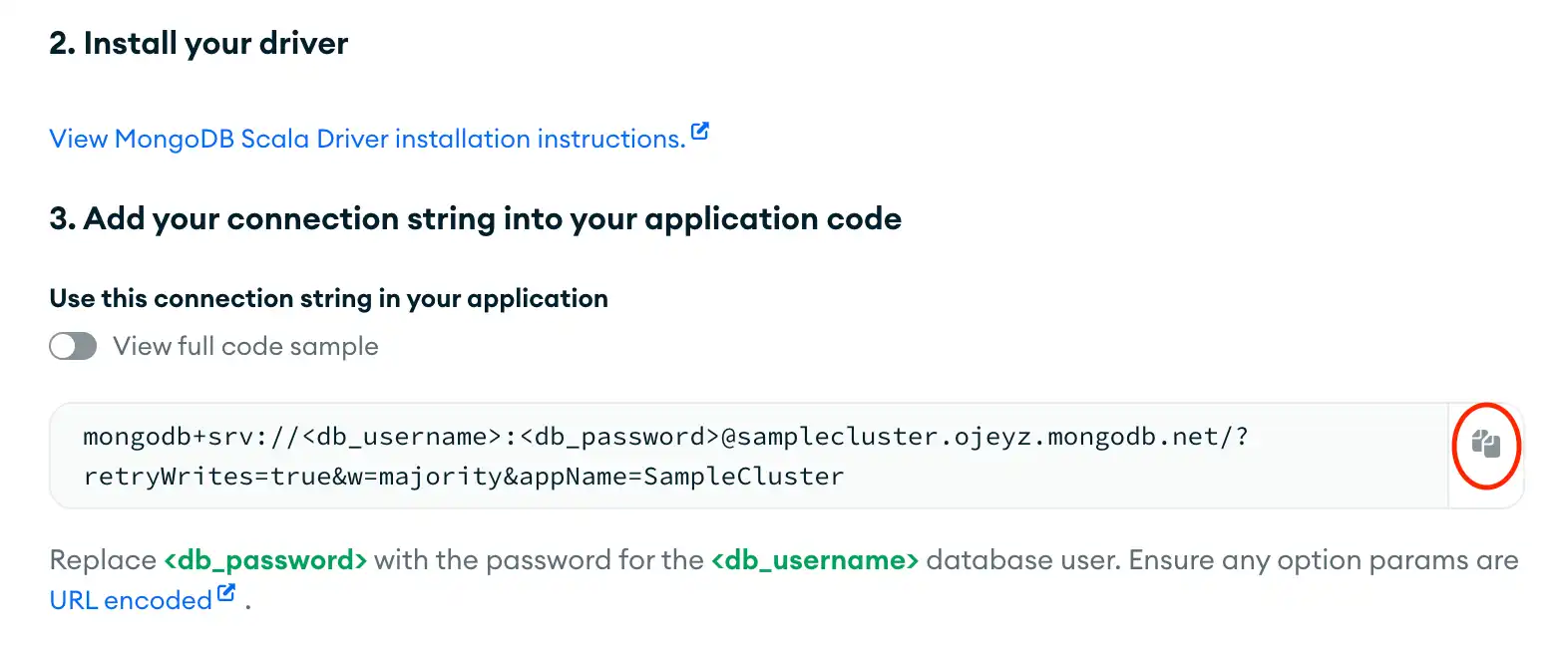1568x654 pixels.
Task: Click the "2. Install your driver" heading
Action: pos(198,43)
